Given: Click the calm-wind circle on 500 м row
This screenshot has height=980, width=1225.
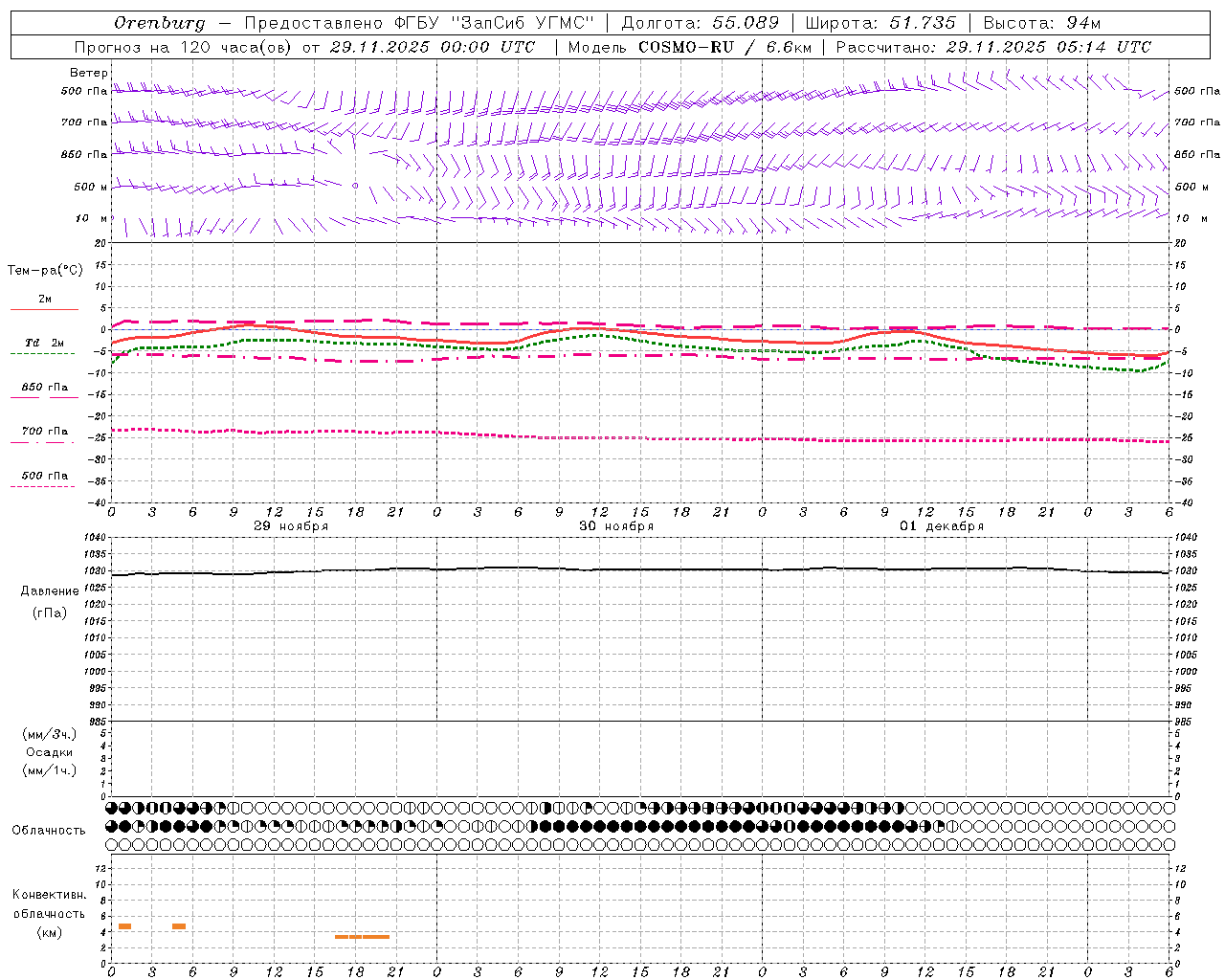Looking at the screenshot, I should click(355, 186).
